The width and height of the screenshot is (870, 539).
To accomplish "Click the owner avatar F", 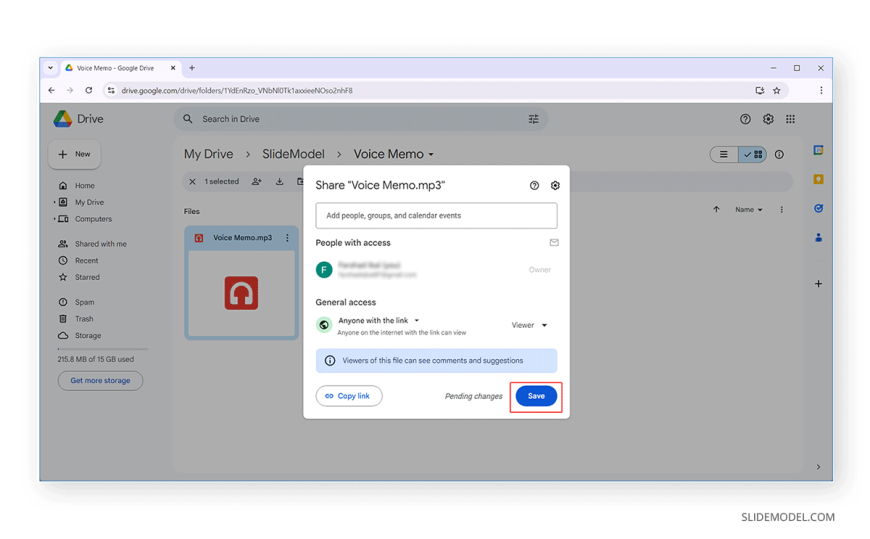I will (x=324, y=270).
